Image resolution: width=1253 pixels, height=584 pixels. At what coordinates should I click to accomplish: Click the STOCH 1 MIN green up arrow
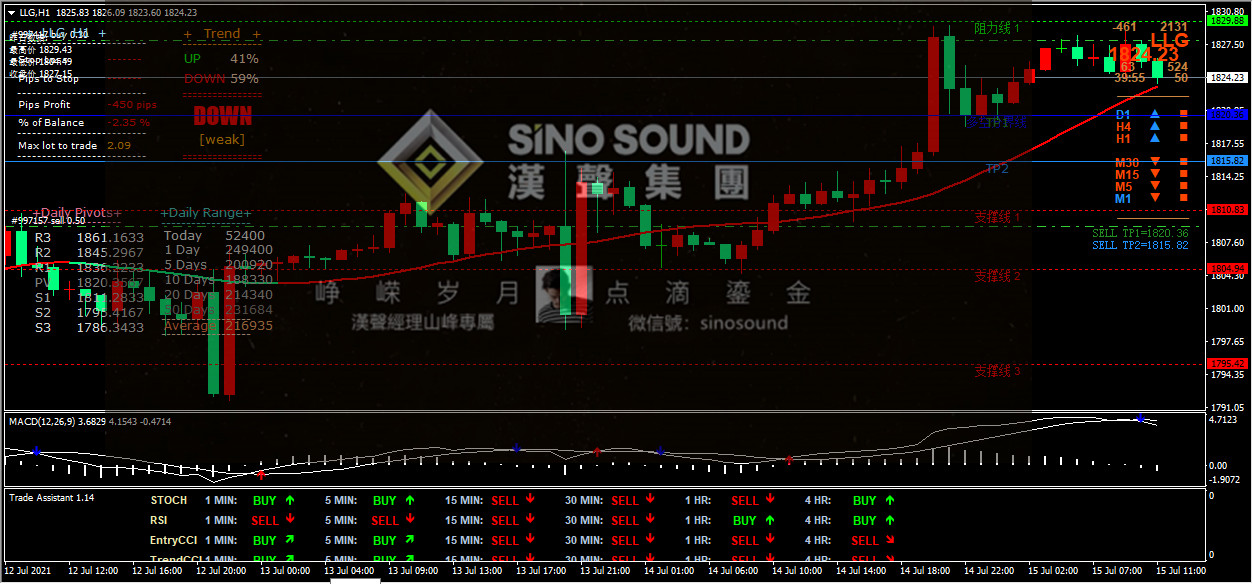coord(290,500)
